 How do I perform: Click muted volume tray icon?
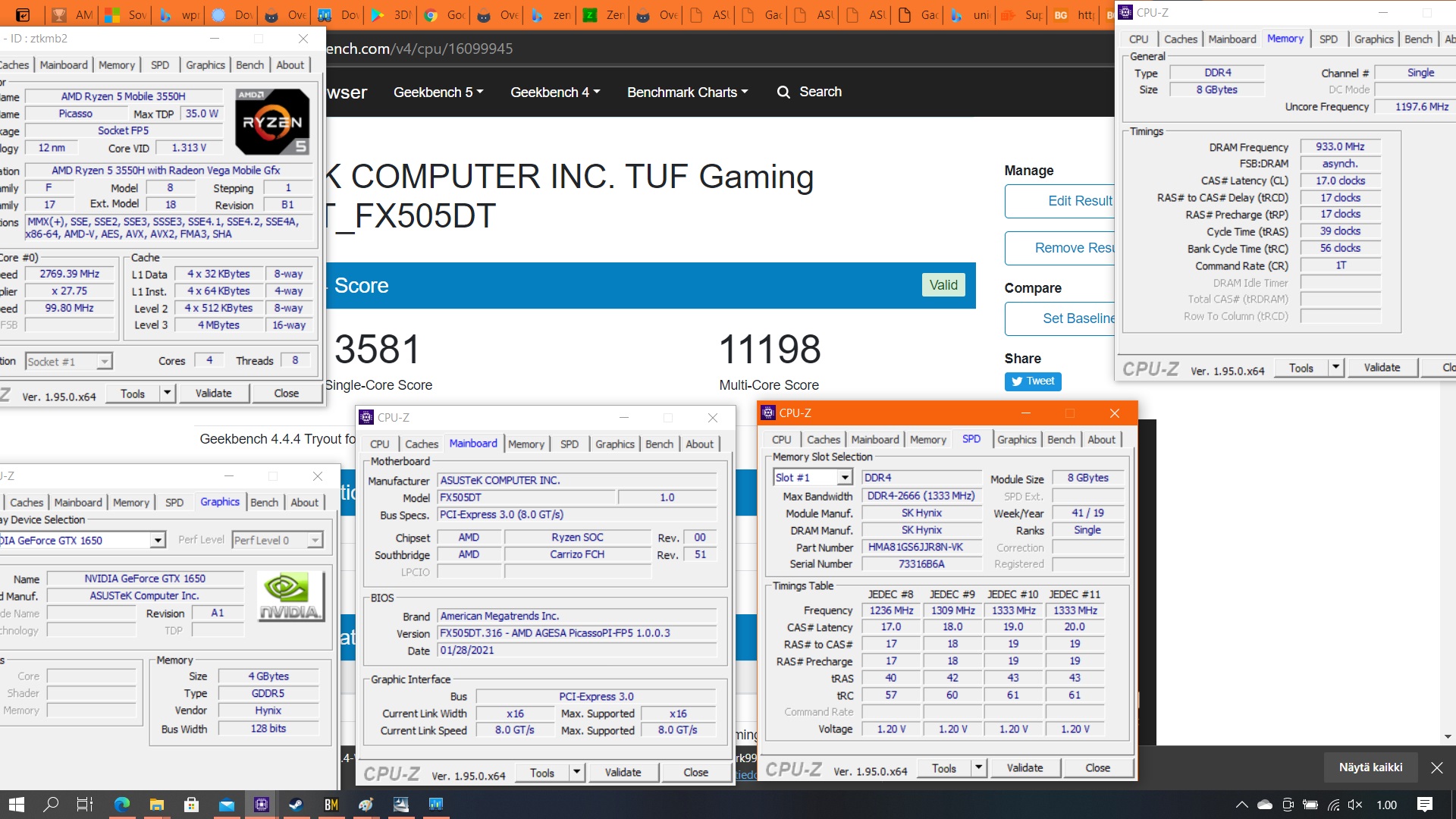[1356, 805]
